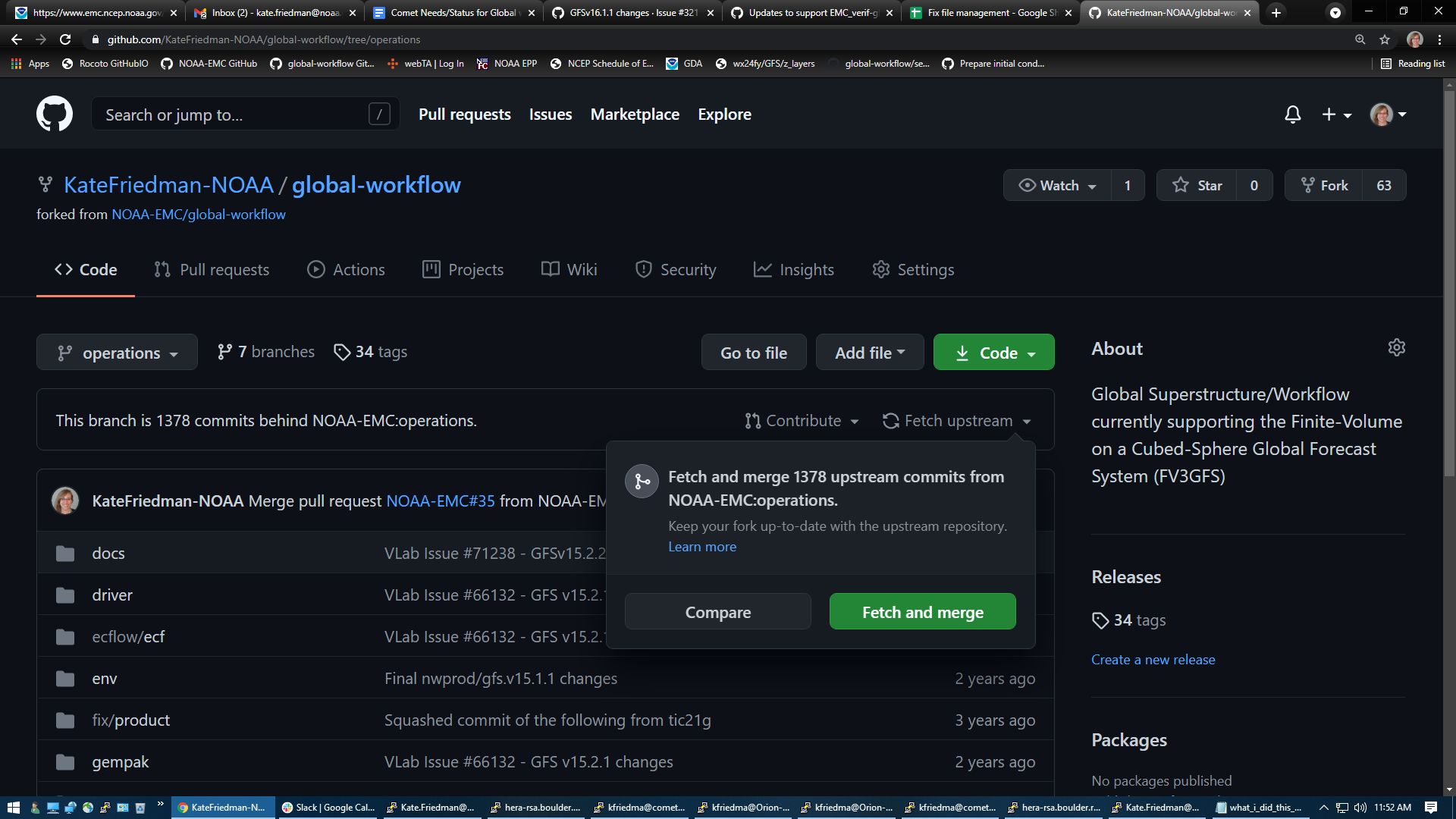Open the fix/product folder
Viewport: 1456px width, 819px height.
131,720
